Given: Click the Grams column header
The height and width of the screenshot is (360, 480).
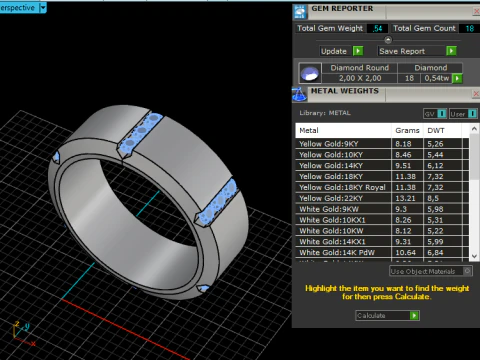Looking at the screenshot, I should coord(407,130).
